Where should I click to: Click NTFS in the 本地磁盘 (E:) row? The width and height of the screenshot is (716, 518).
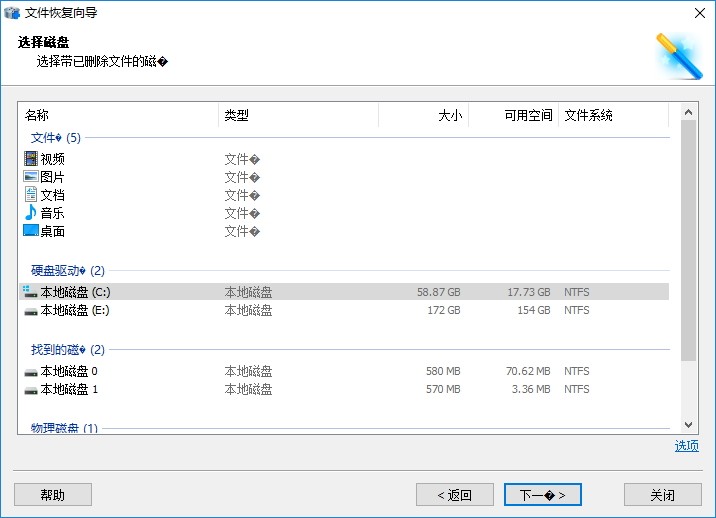tap(577, 310)
